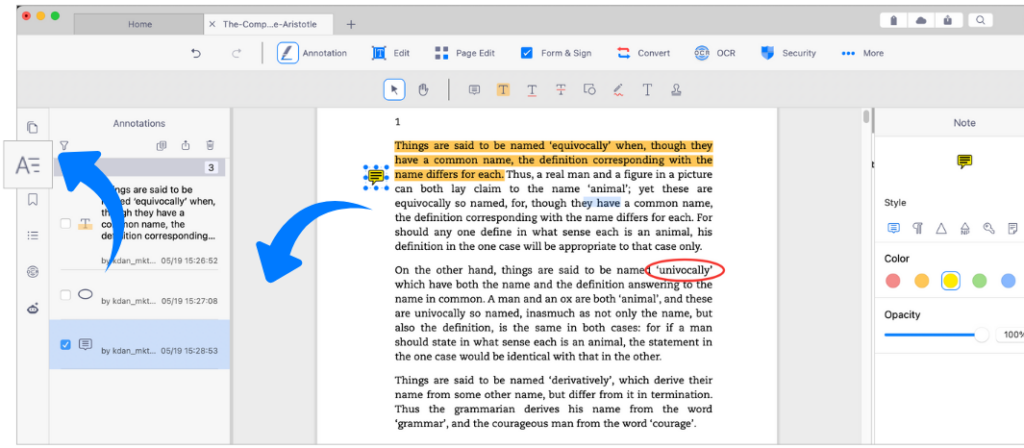Open the page thumbnails sidebar panel
1024x448 pixels.
pyautogui.click(x=32, y=127)
